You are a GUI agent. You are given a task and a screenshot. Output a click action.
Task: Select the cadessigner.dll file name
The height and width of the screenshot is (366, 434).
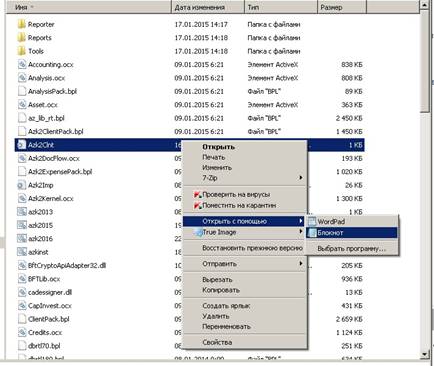click(x=50, y=292)
